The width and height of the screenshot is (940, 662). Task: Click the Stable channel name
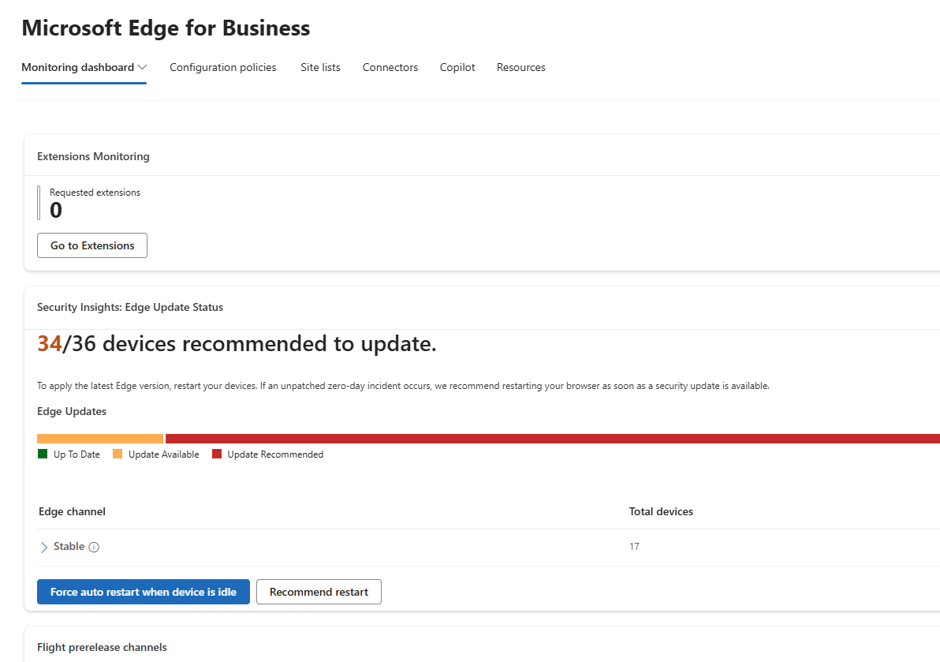click(69, 546)
